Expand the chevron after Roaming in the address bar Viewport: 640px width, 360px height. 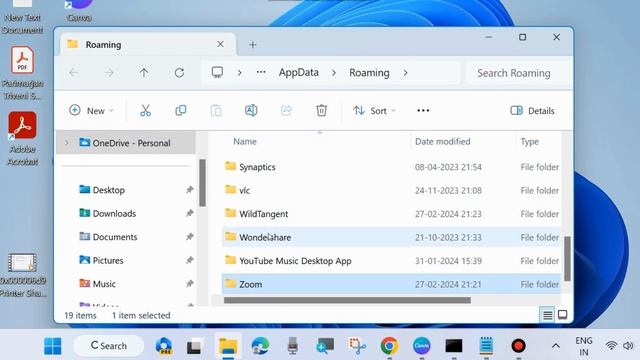[405, 73]
